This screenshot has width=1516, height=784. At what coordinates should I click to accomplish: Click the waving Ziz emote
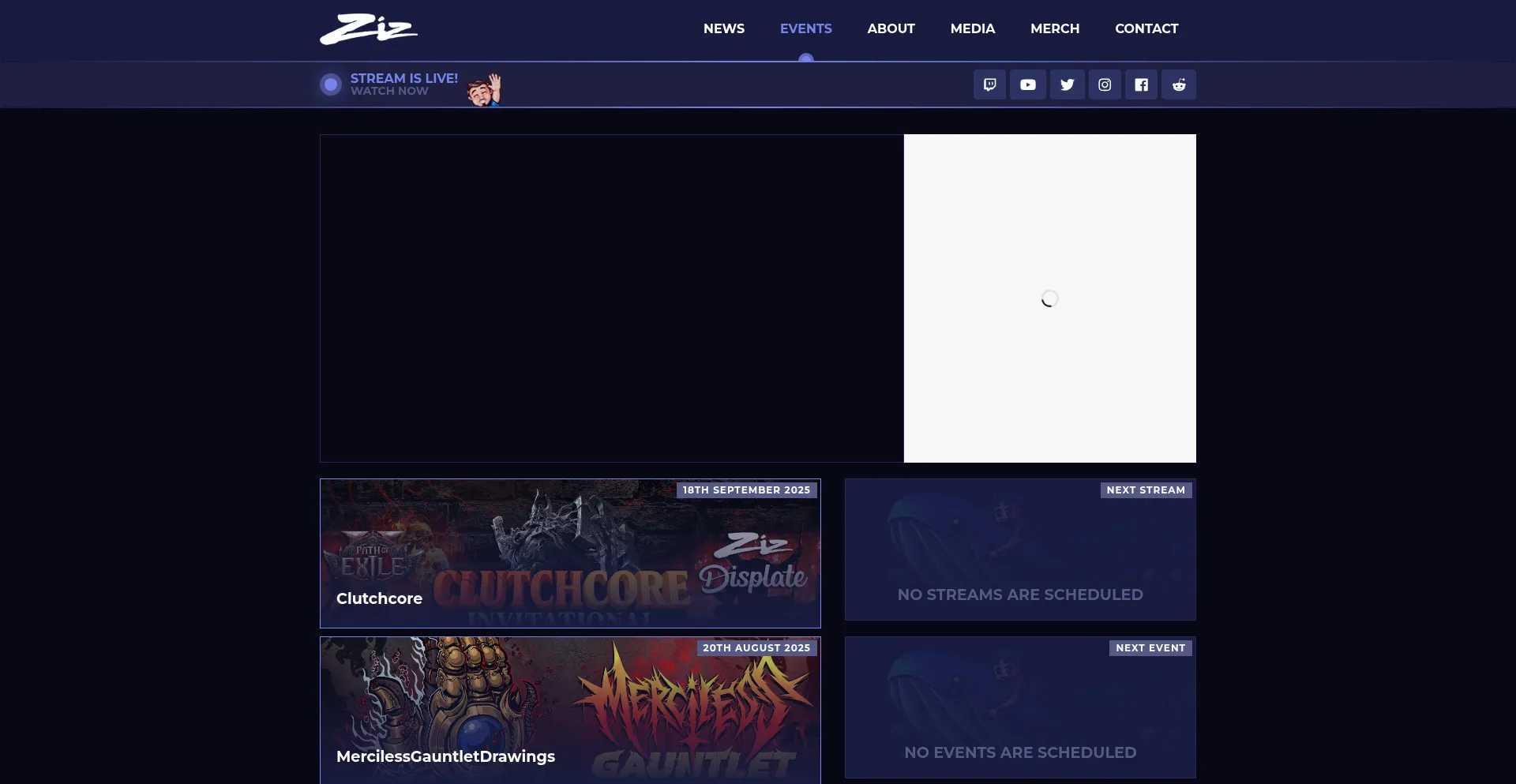[482, 88]
